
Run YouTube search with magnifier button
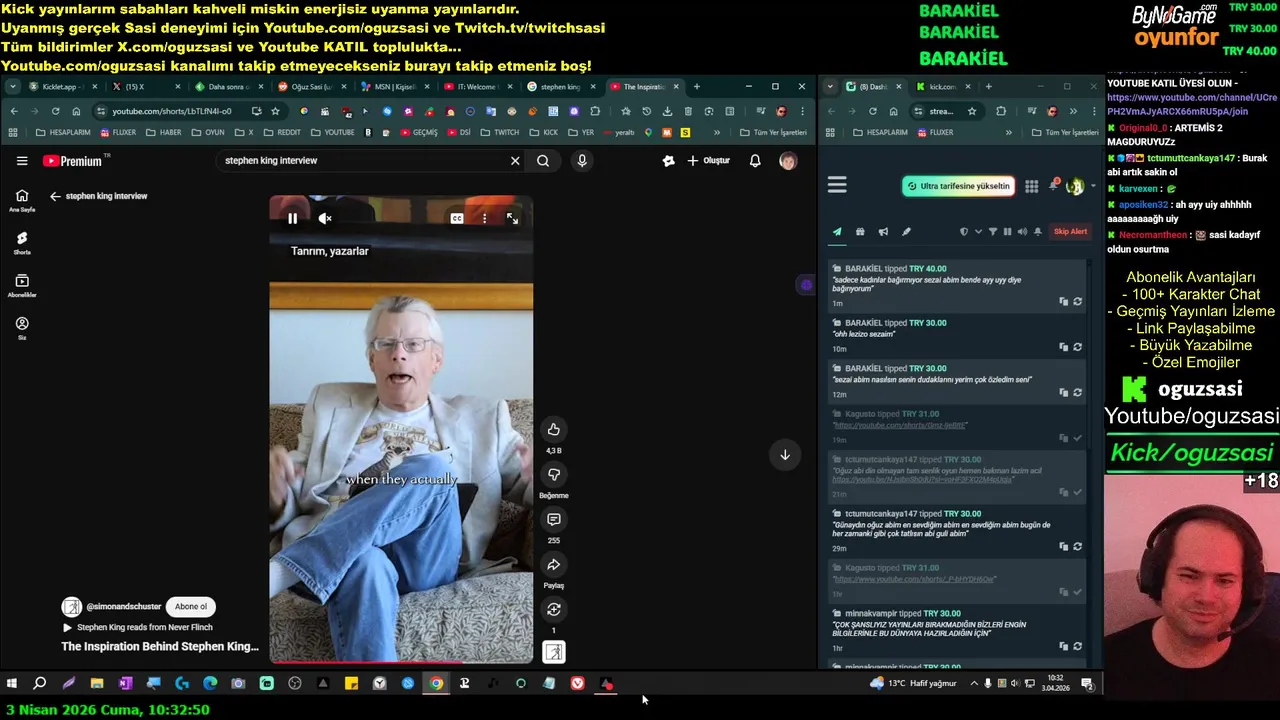pyautogui.click(x=543, y=160)
